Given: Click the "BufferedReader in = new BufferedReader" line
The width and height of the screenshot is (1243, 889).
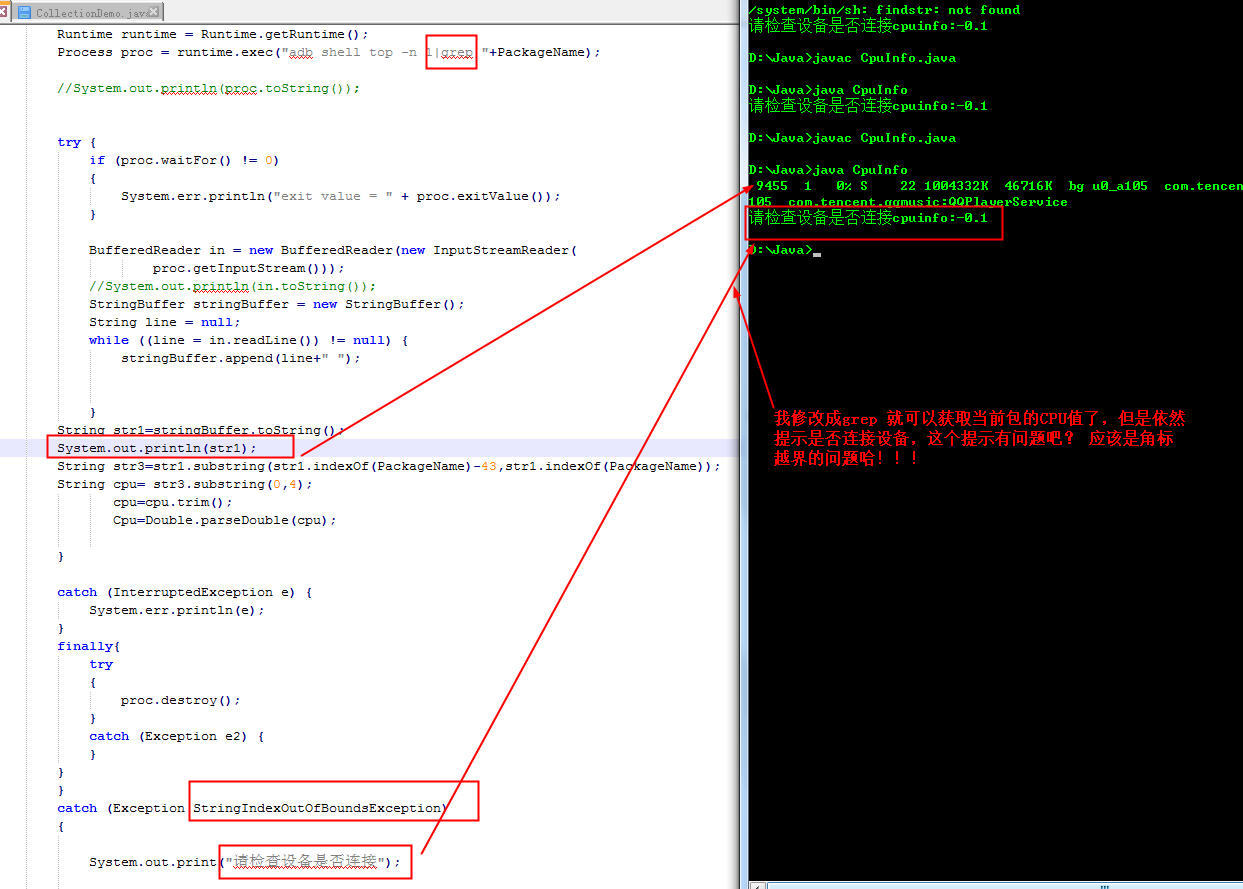Looking at the screenshot, I should [333, 250].
